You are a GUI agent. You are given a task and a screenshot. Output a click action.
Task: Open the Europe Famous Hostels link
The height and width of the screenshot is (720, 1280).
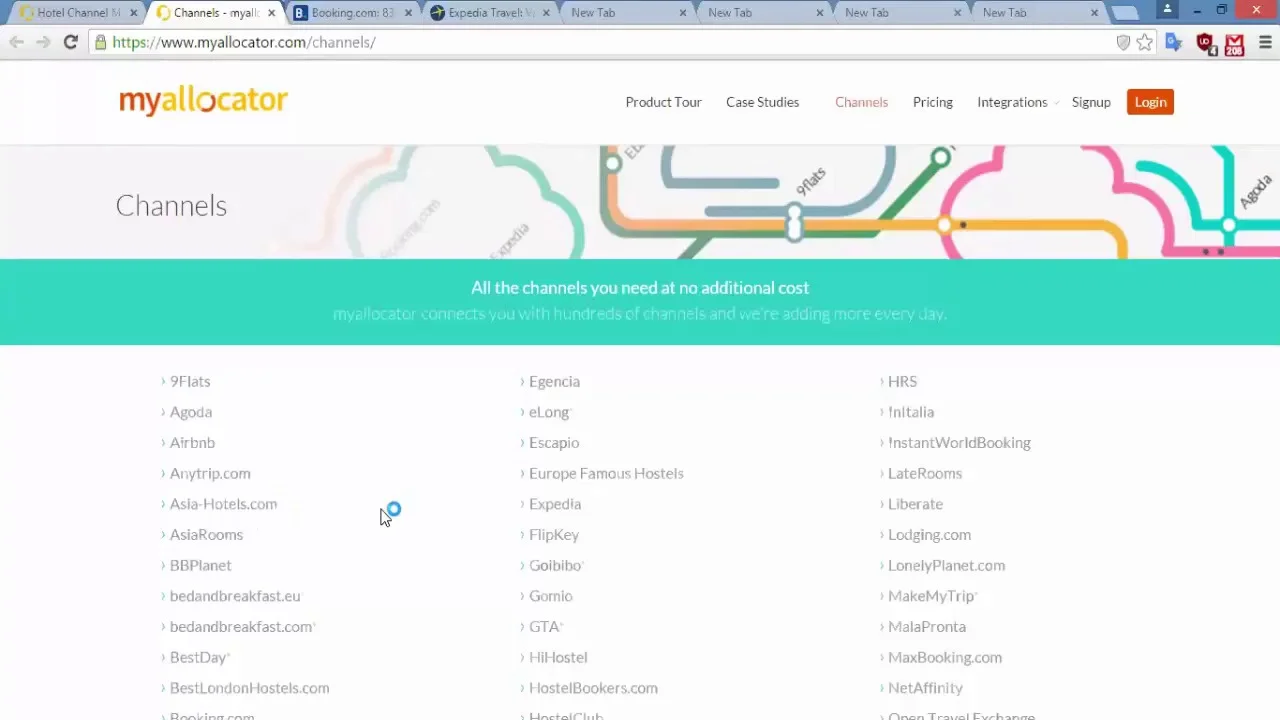(606, 473)
